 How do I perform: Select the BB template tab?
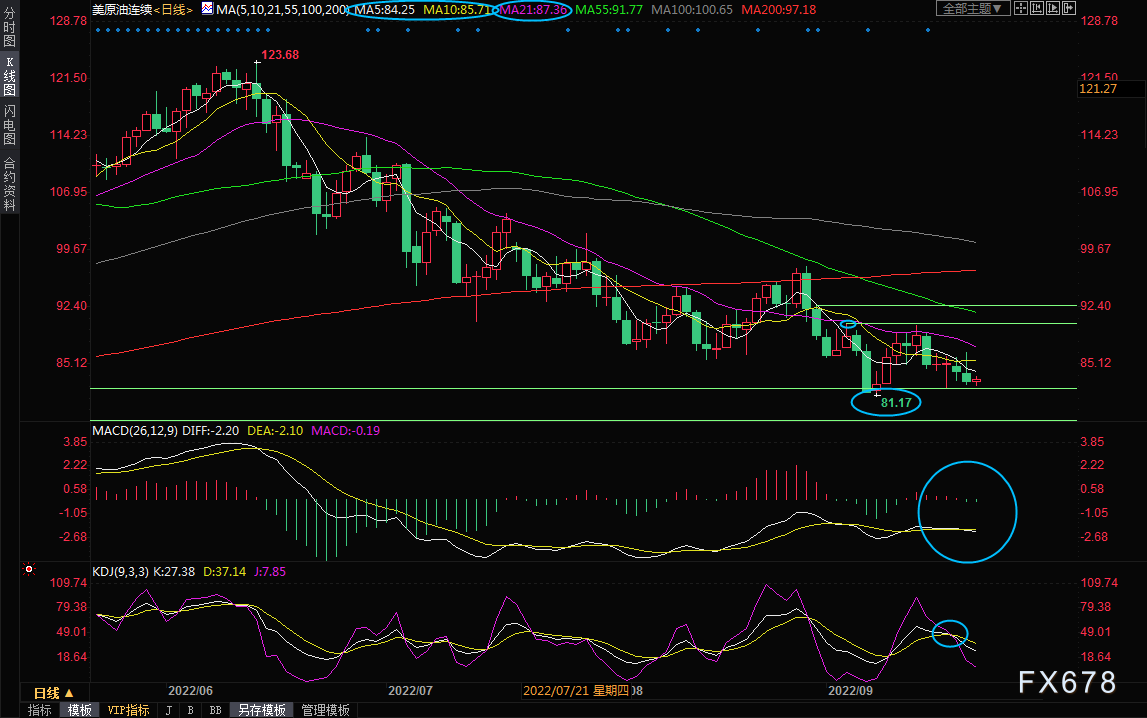point(215,710)
